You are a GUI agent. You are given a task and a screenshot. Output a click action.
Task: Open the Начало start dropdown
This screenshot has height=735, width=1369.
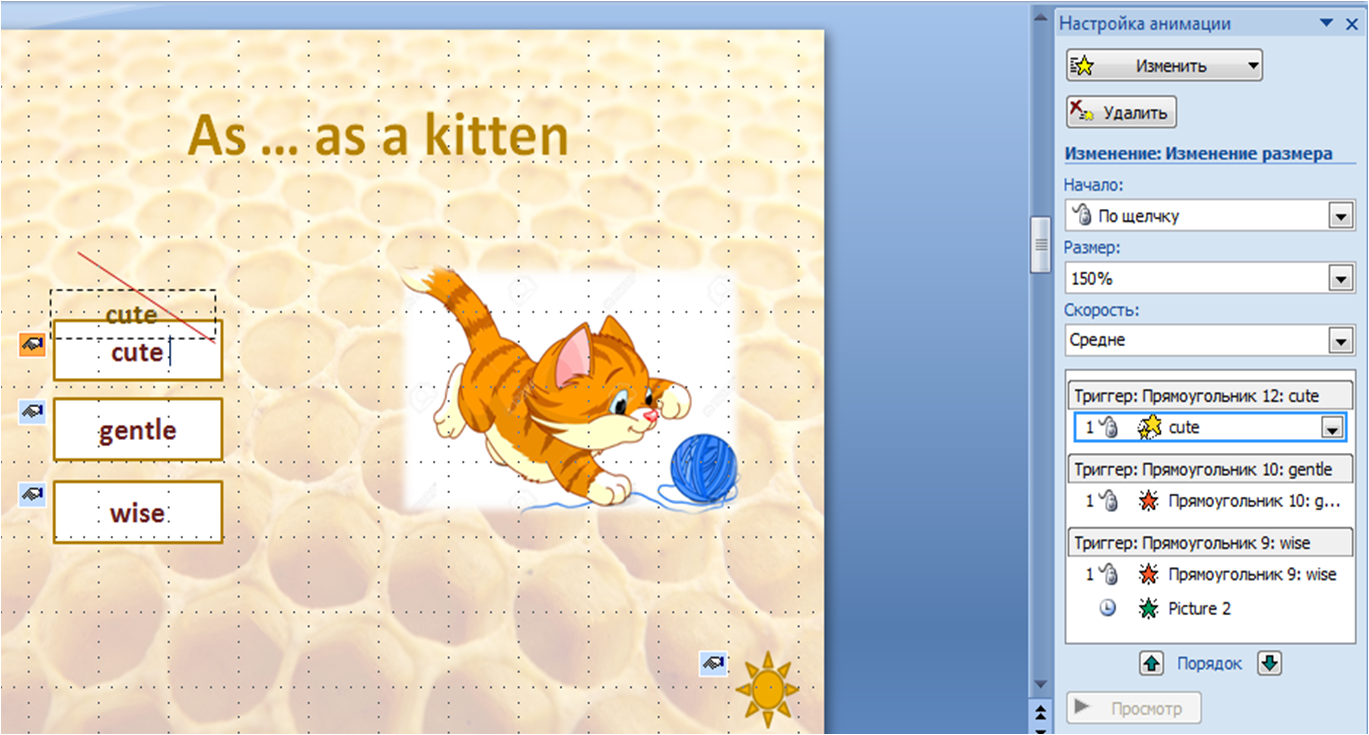pyautogui.click(x=1340, y=216)
